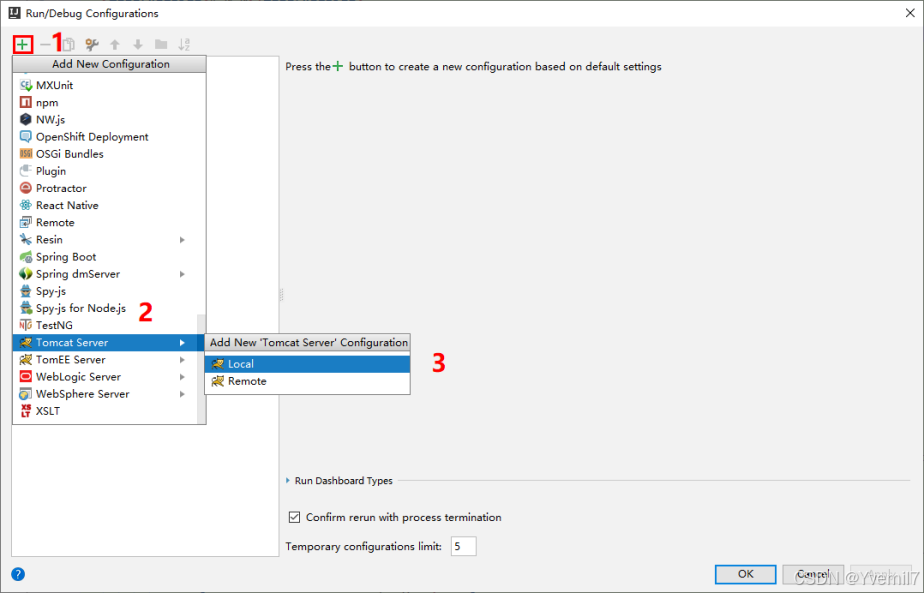Click the OK button
This screenshot has width=924, height=594.
[745, 574]
